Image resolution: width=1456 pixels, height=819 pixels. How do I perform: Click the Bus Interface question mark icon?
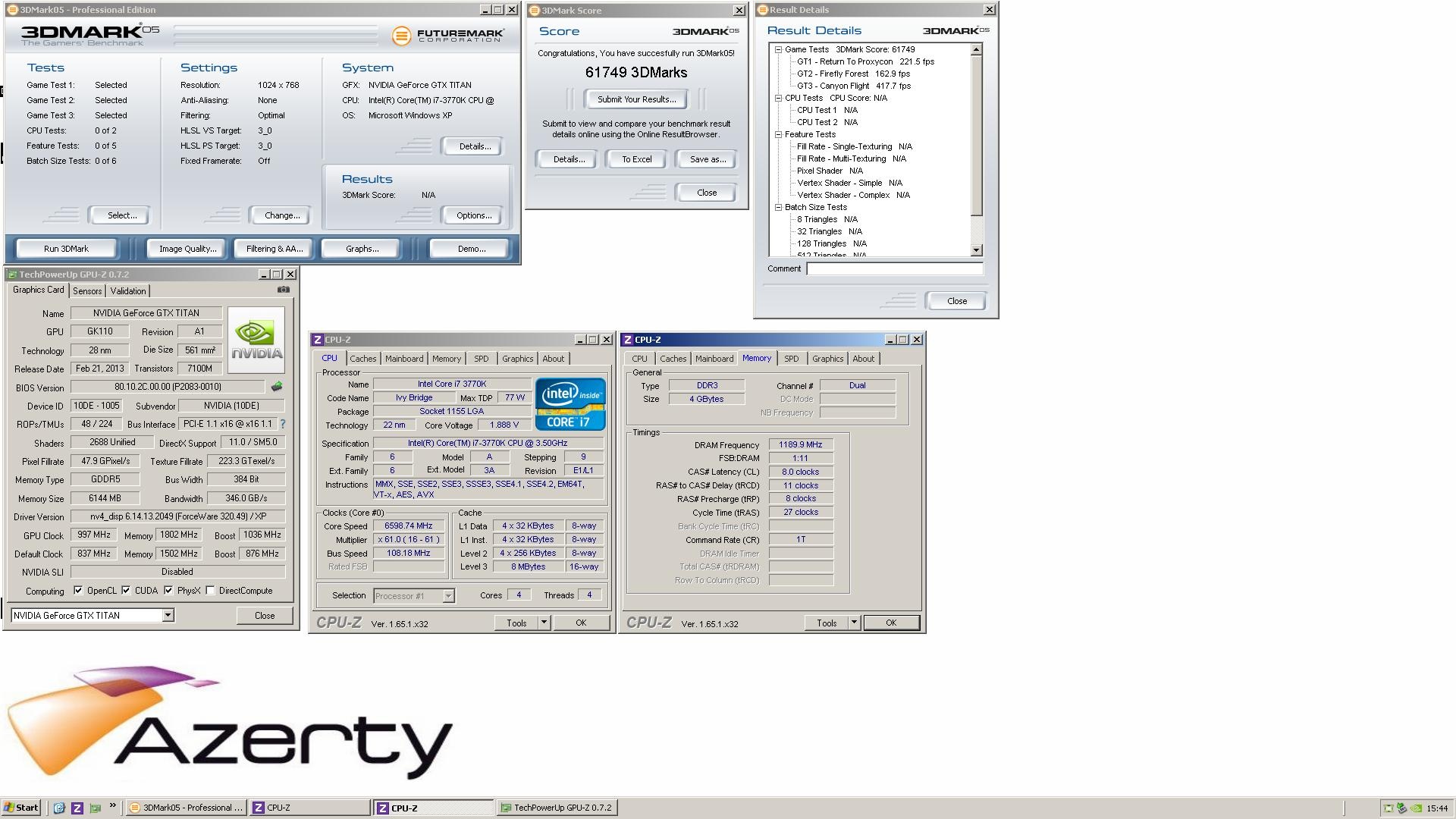283,424
